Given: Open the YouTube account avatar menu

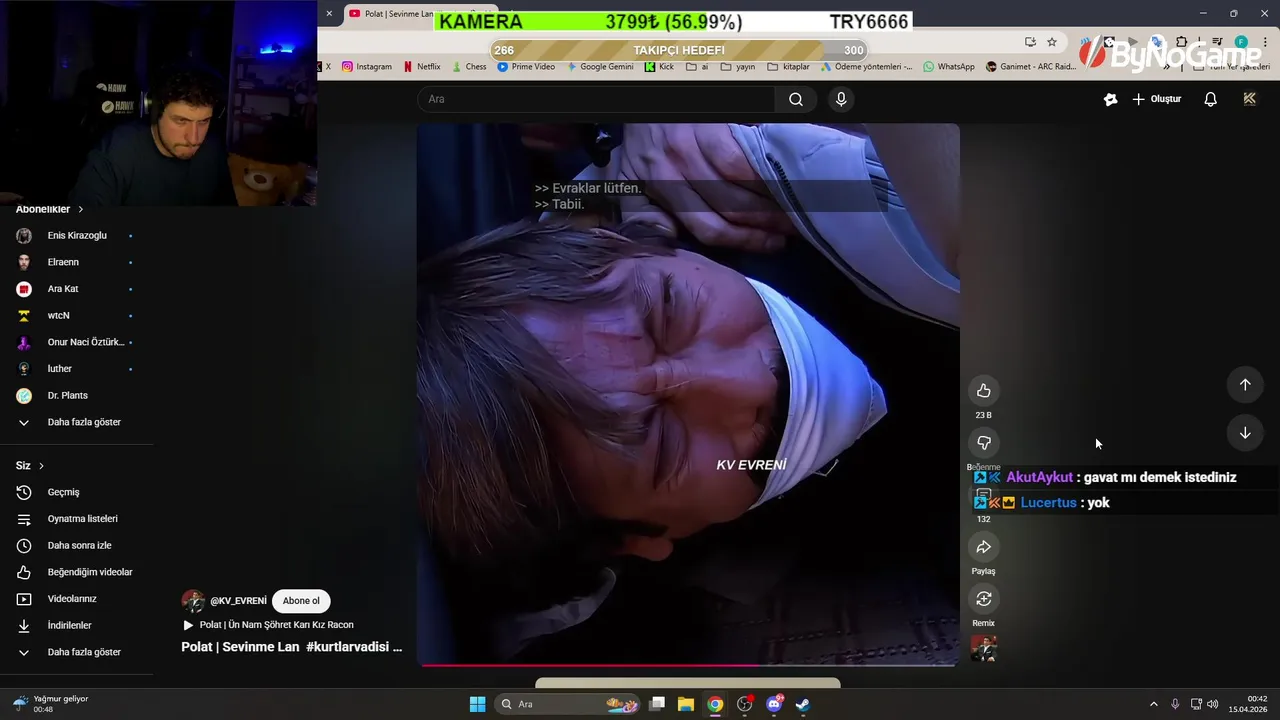Looking at the screenshot, I should [x=1249, y=99].
